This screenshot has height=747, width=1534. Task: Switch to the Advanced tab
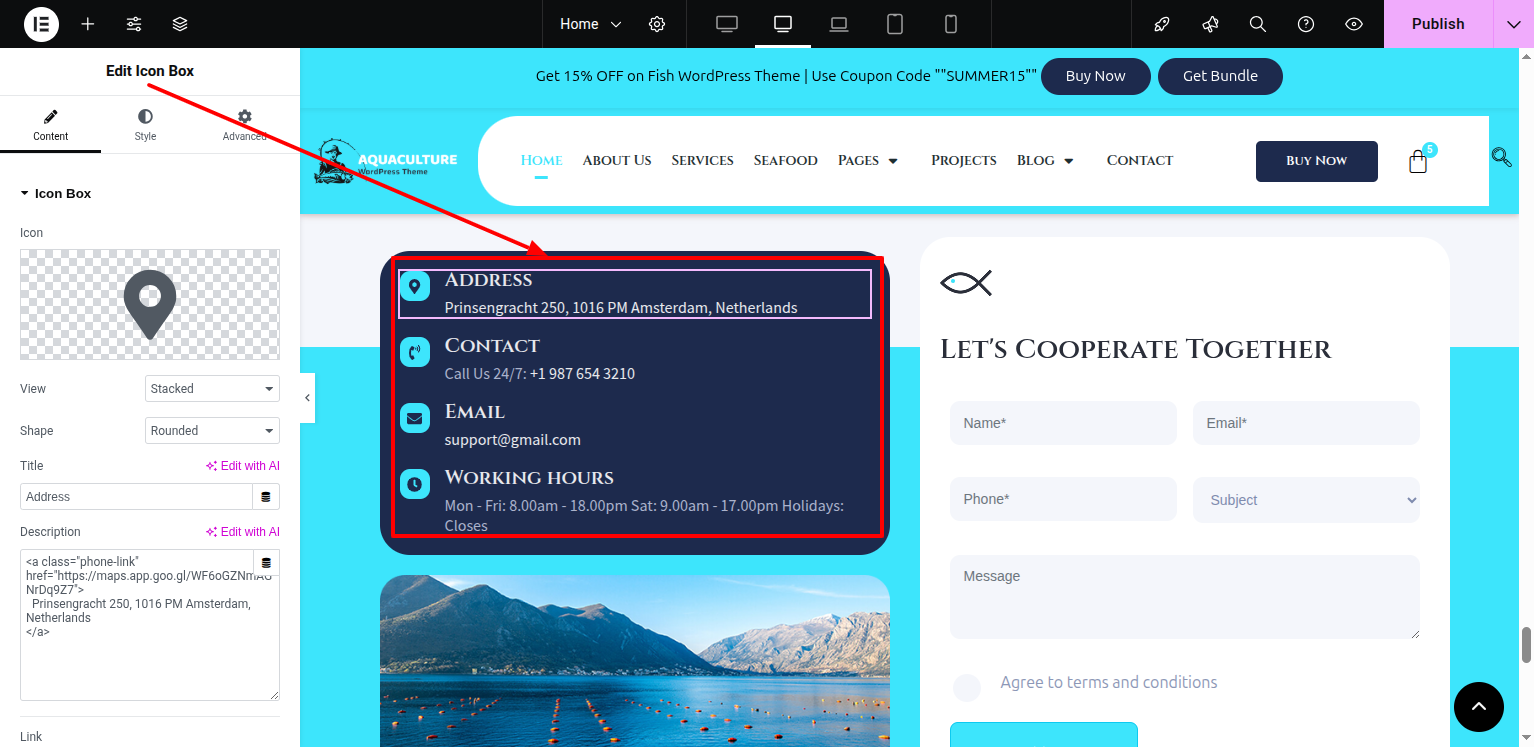pos(244,125)
